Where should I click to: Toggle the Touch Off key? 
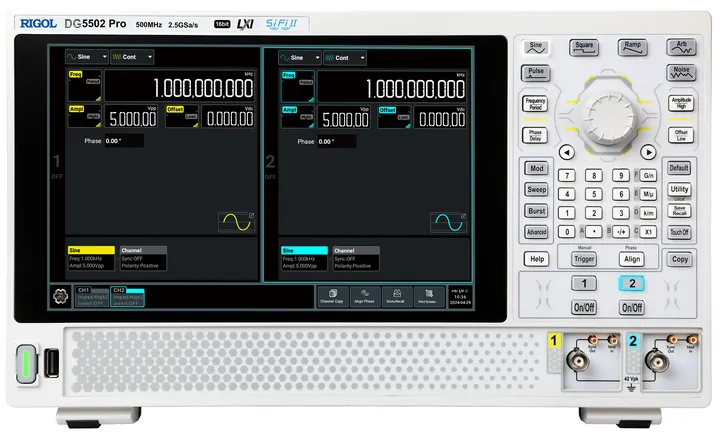tap(679, 232)
